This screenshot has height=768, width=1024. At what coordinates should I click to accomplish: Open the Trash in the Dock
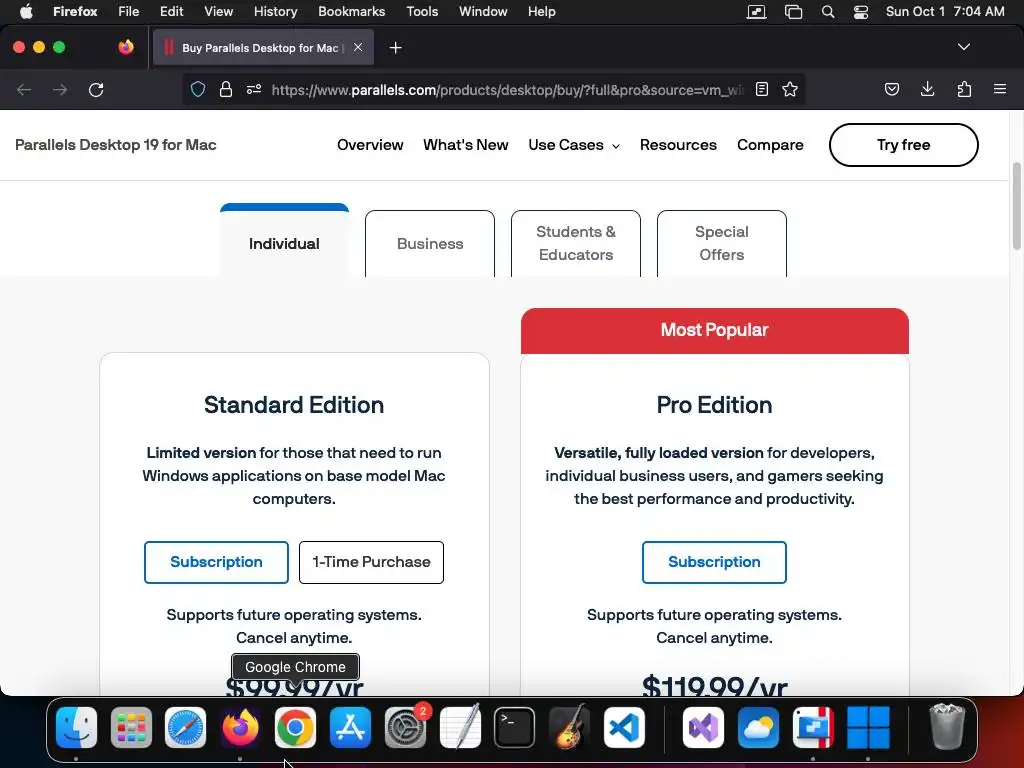coord(947,727)
